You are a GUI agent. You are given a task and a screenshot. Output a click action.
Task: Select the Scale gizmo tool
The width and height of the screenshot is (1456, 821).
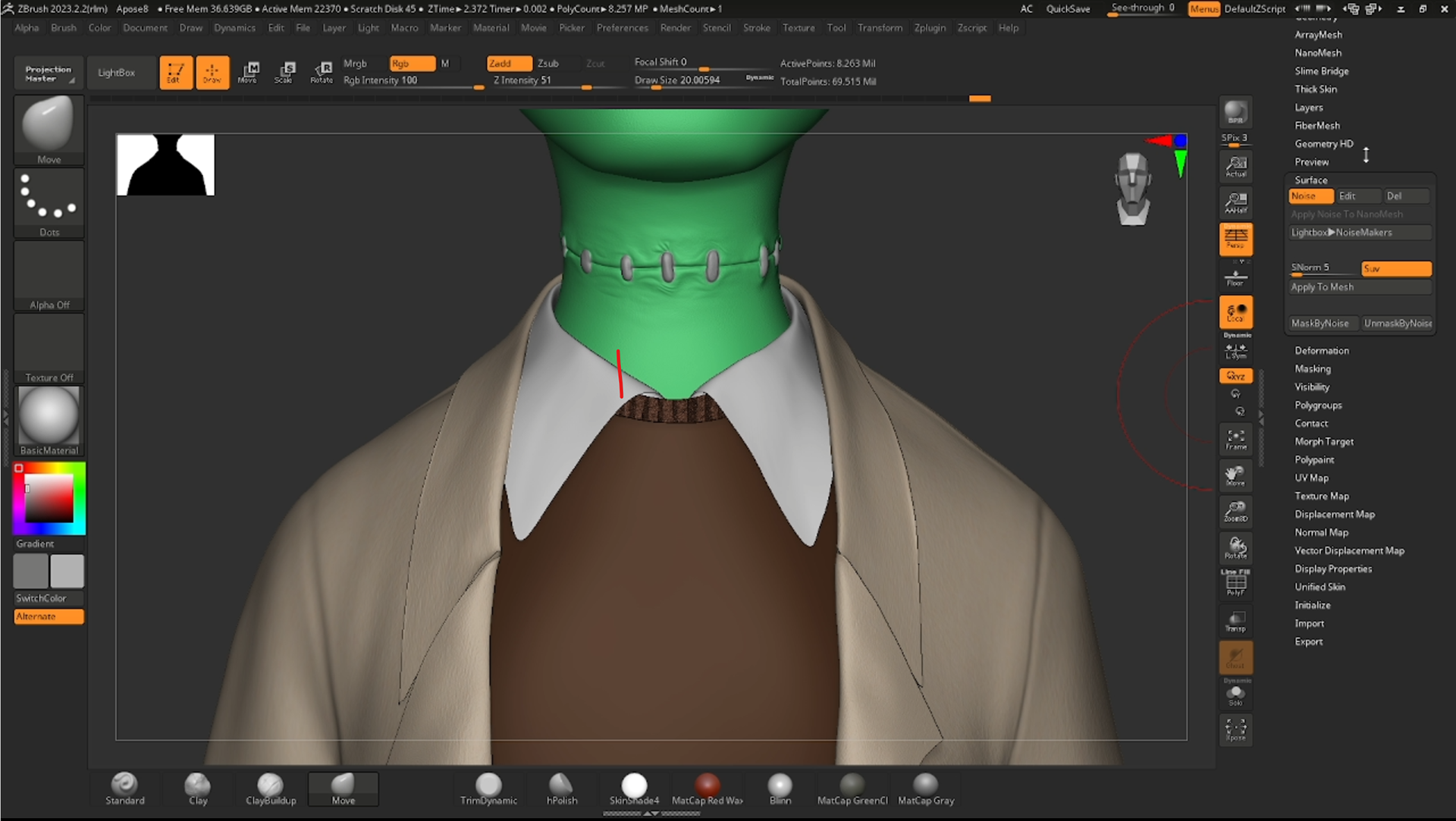coord(284,72)
